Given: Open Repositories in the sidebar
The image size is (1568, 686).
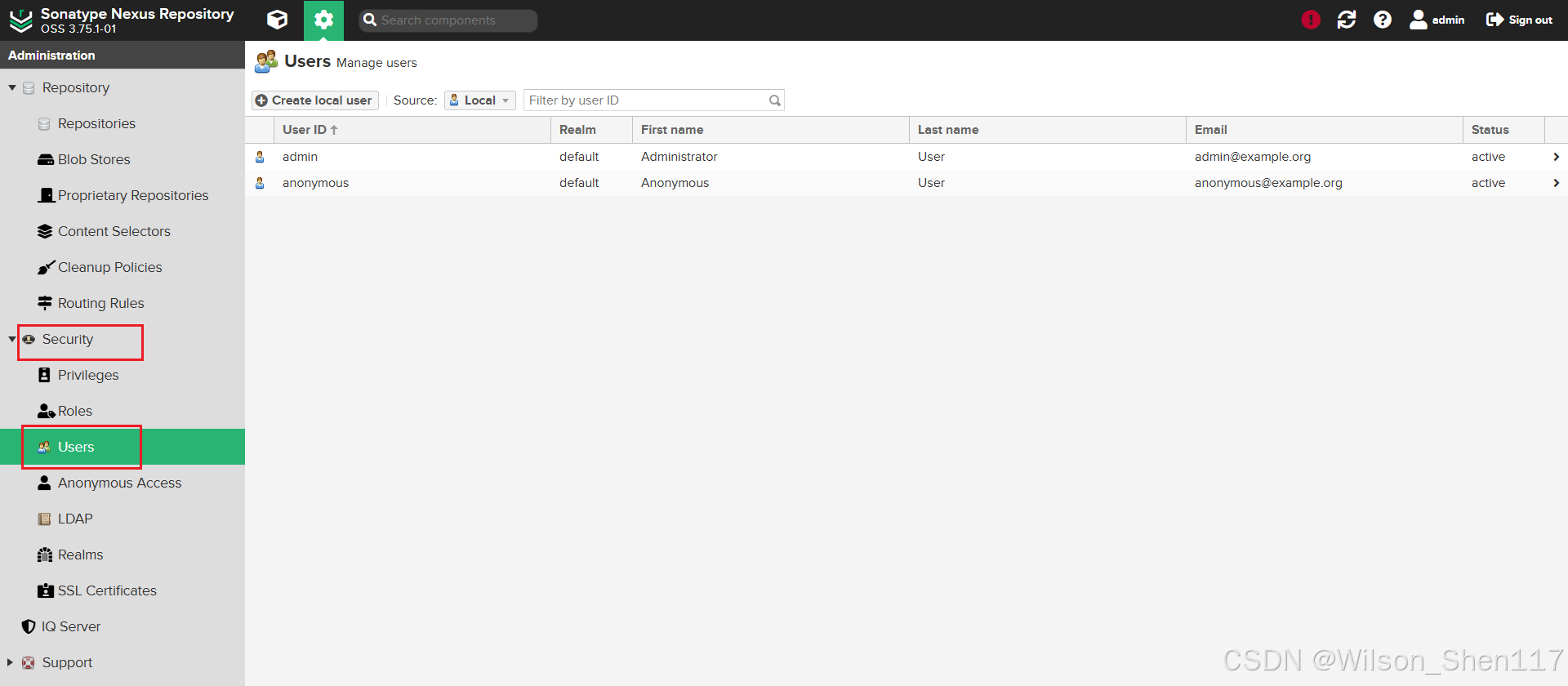Looking at the screenshot, I should (96, 123).
